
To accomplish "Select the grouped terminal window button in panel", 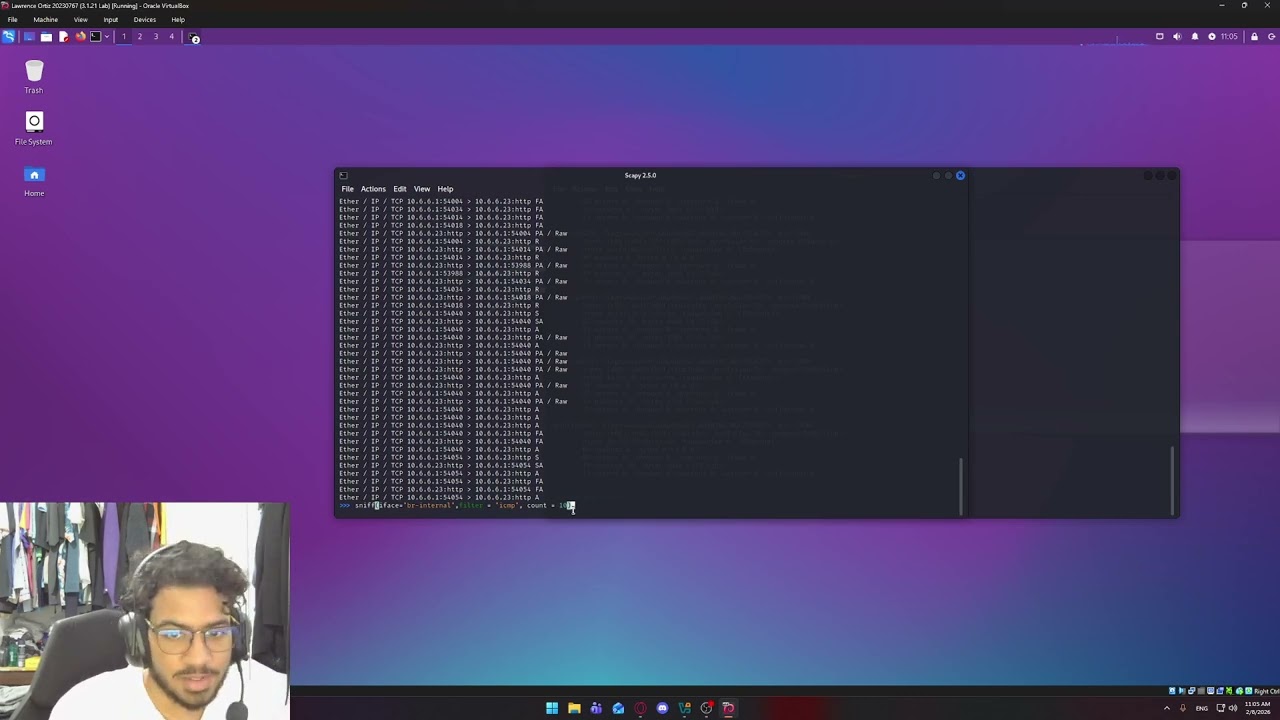I will [193, 38].
